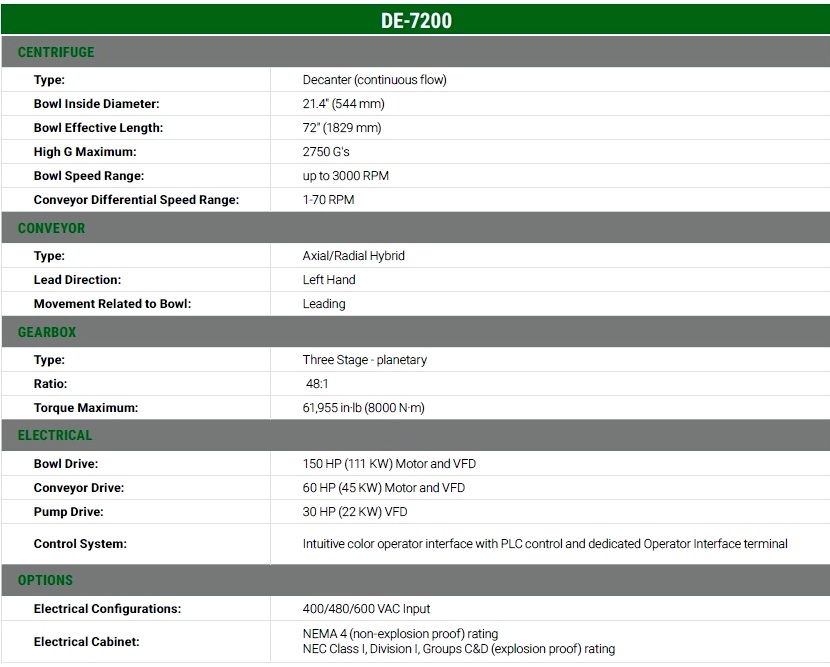830x667 pixels.
Task: Click the value '1-70 RPM'
Action: [x=328, y=200]
